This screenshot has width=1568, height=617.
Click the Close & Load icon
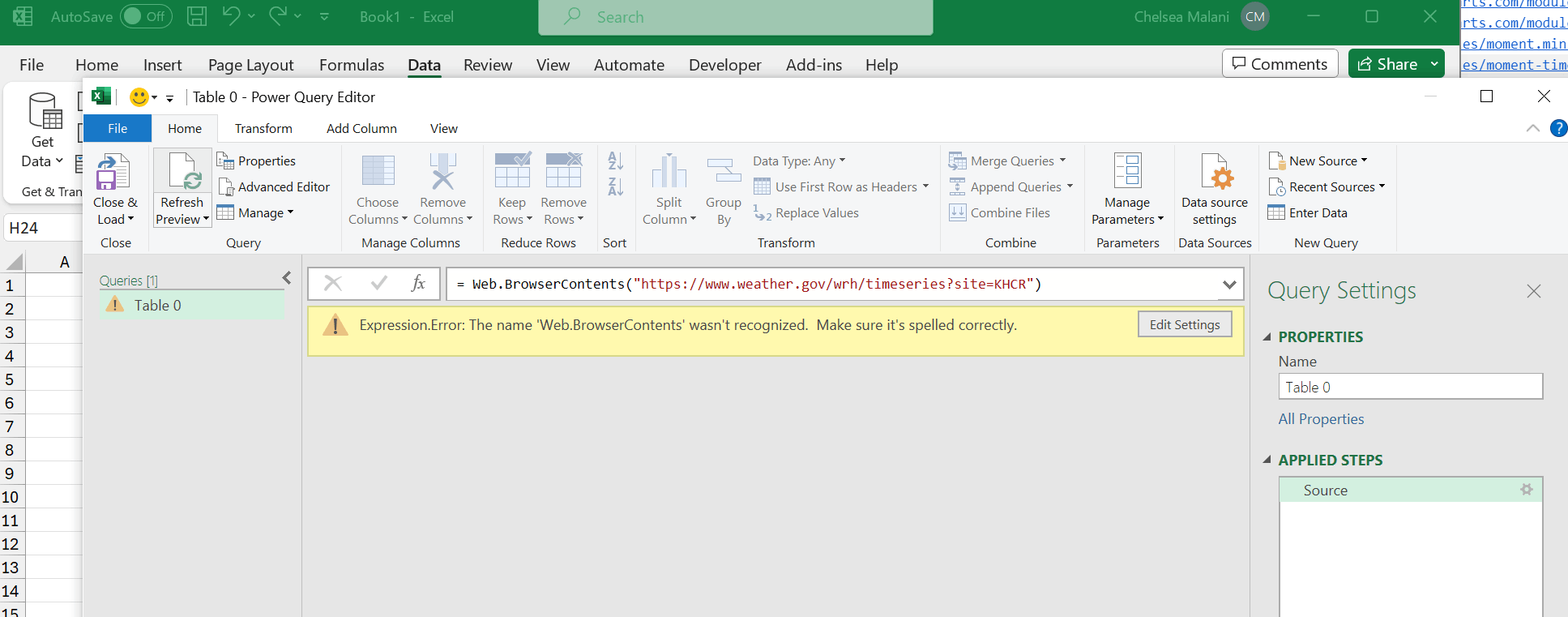[113, 172]
